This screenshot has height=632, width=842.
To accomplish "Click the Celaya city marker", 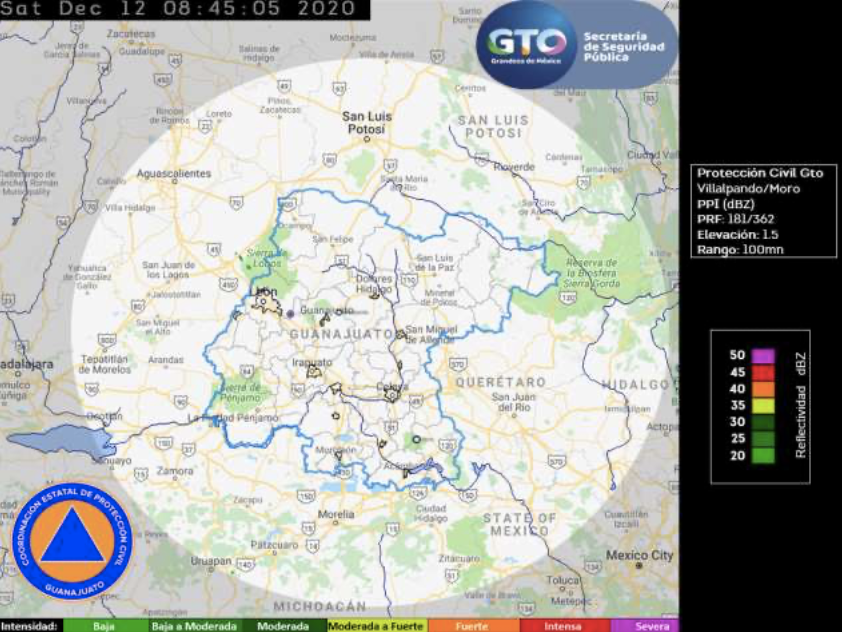I will (392, 396).
